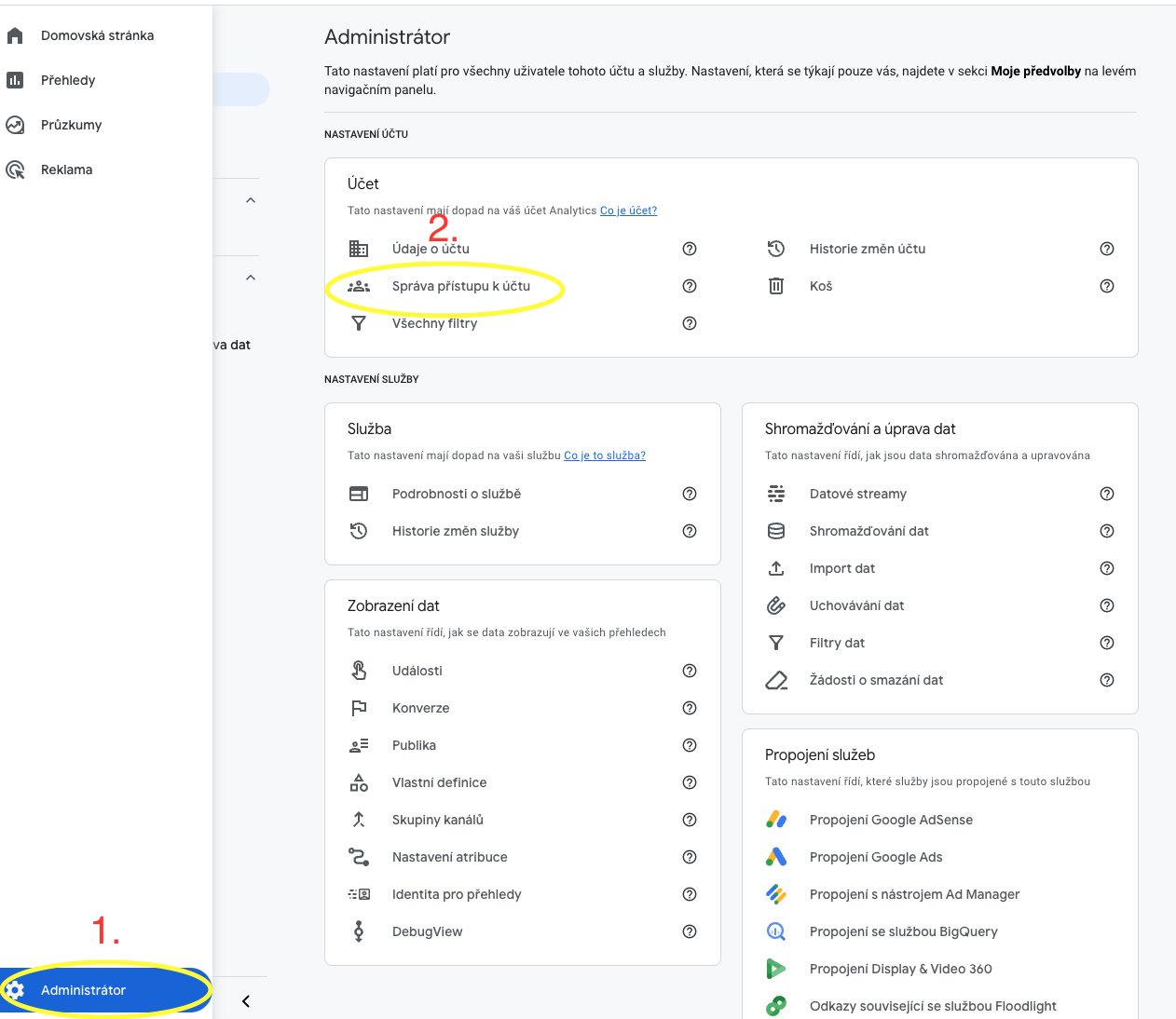
Task: Open Propojení s nástrojem Ad Manager entry
Action: pyautogui.click(x=915, y=894)
